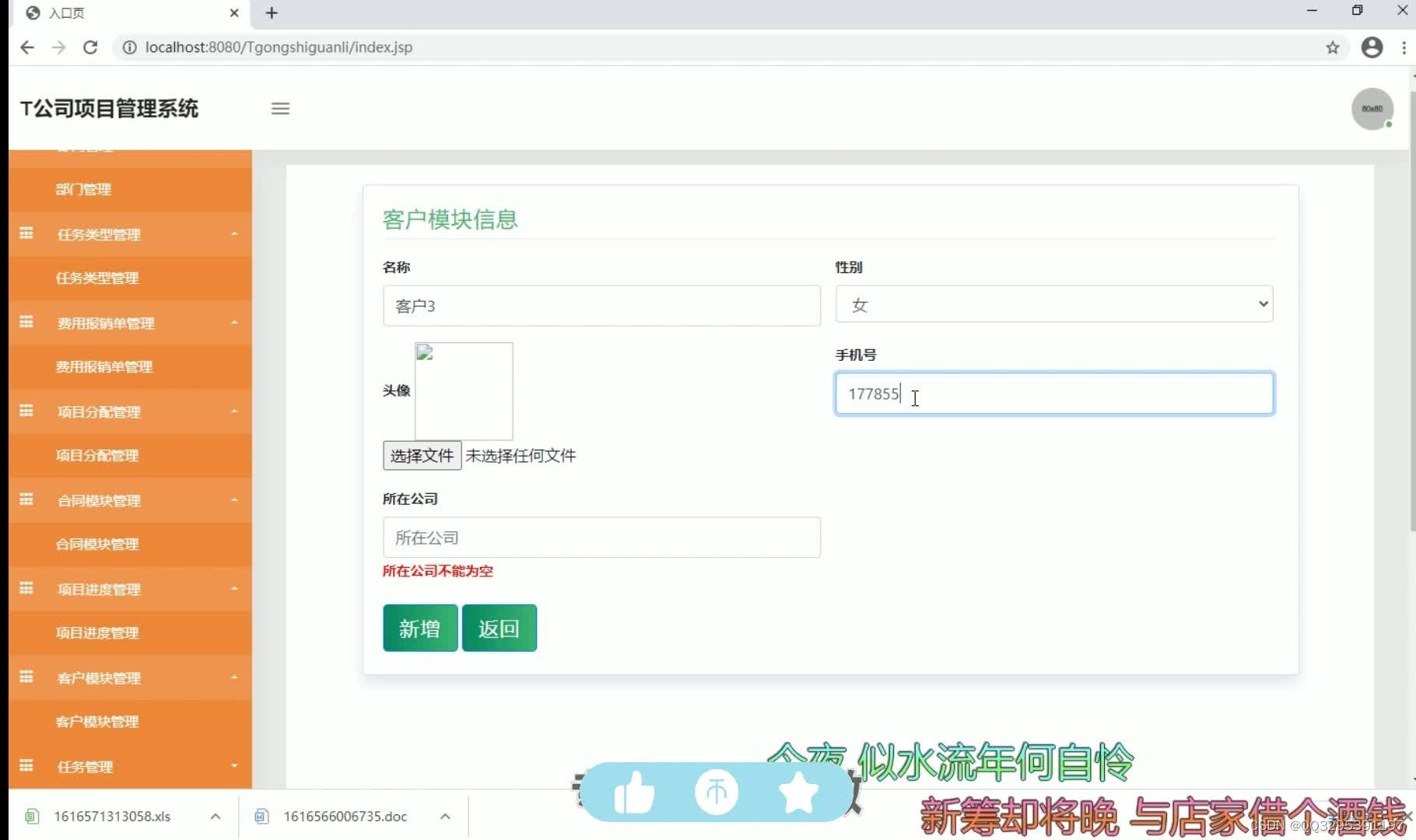This screenshot has height=840, width=1416.
Task: Click the 选择文件 file chooser button
Action: click(x=422, y=455)
